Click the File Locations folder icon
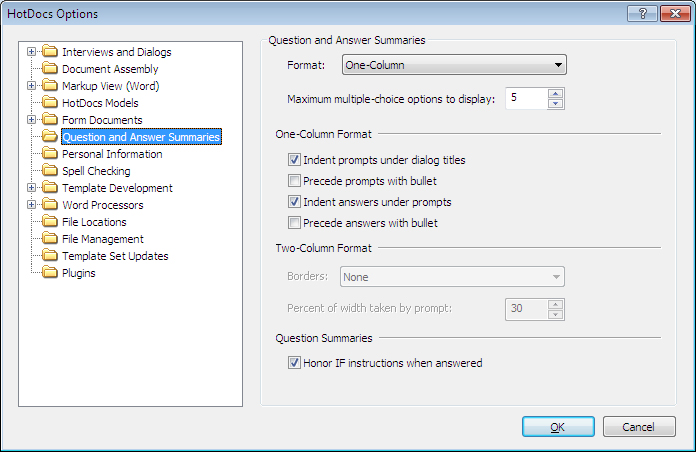The height and width of the screenshot is (452, 696). [49, 222]
